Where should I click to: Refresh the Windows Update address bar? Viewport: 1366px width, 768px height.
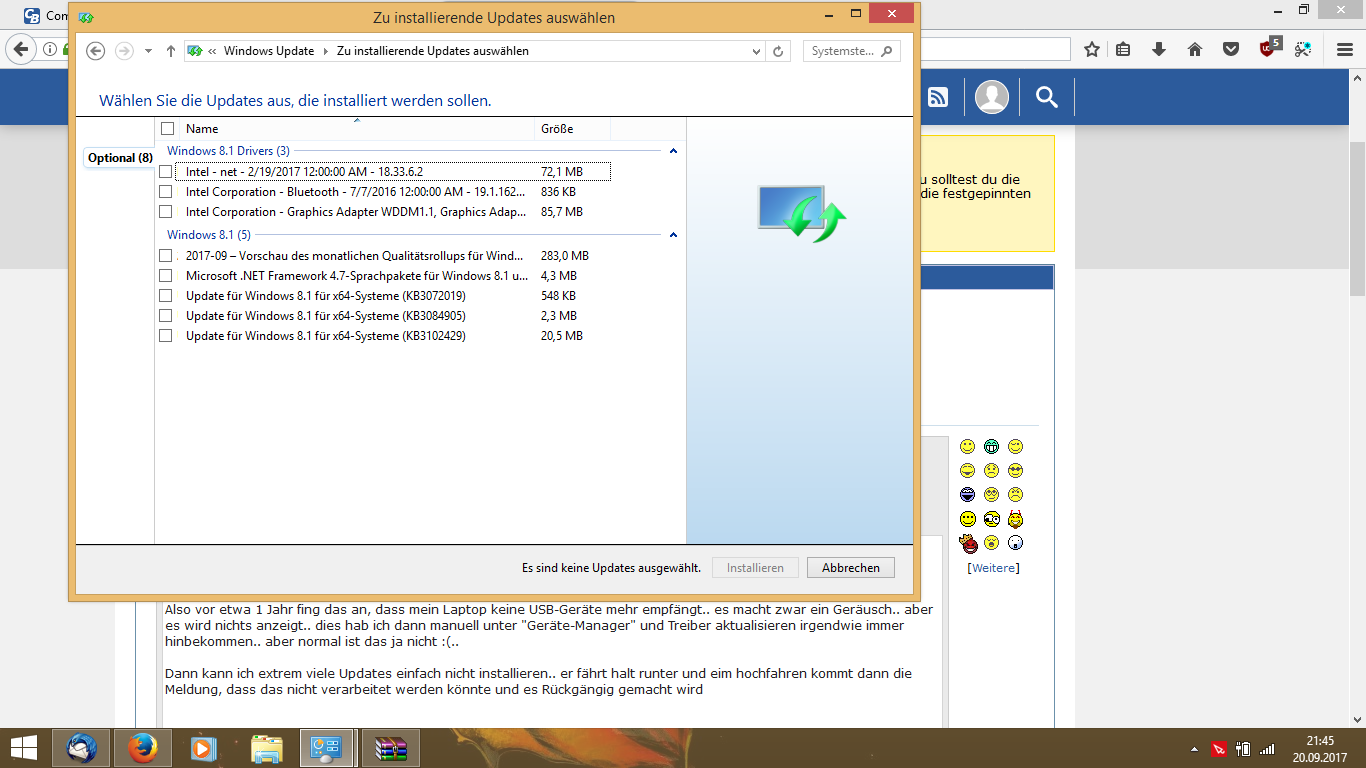coord(779,51)
